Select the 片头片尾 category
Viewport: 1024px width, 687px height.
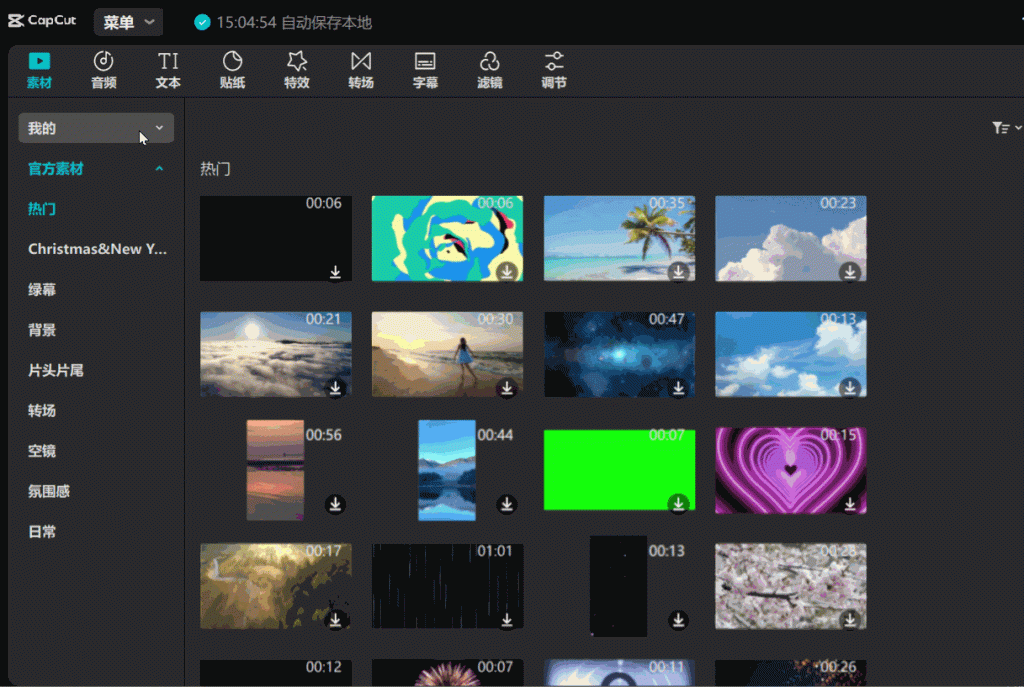[x=56, y=370]
